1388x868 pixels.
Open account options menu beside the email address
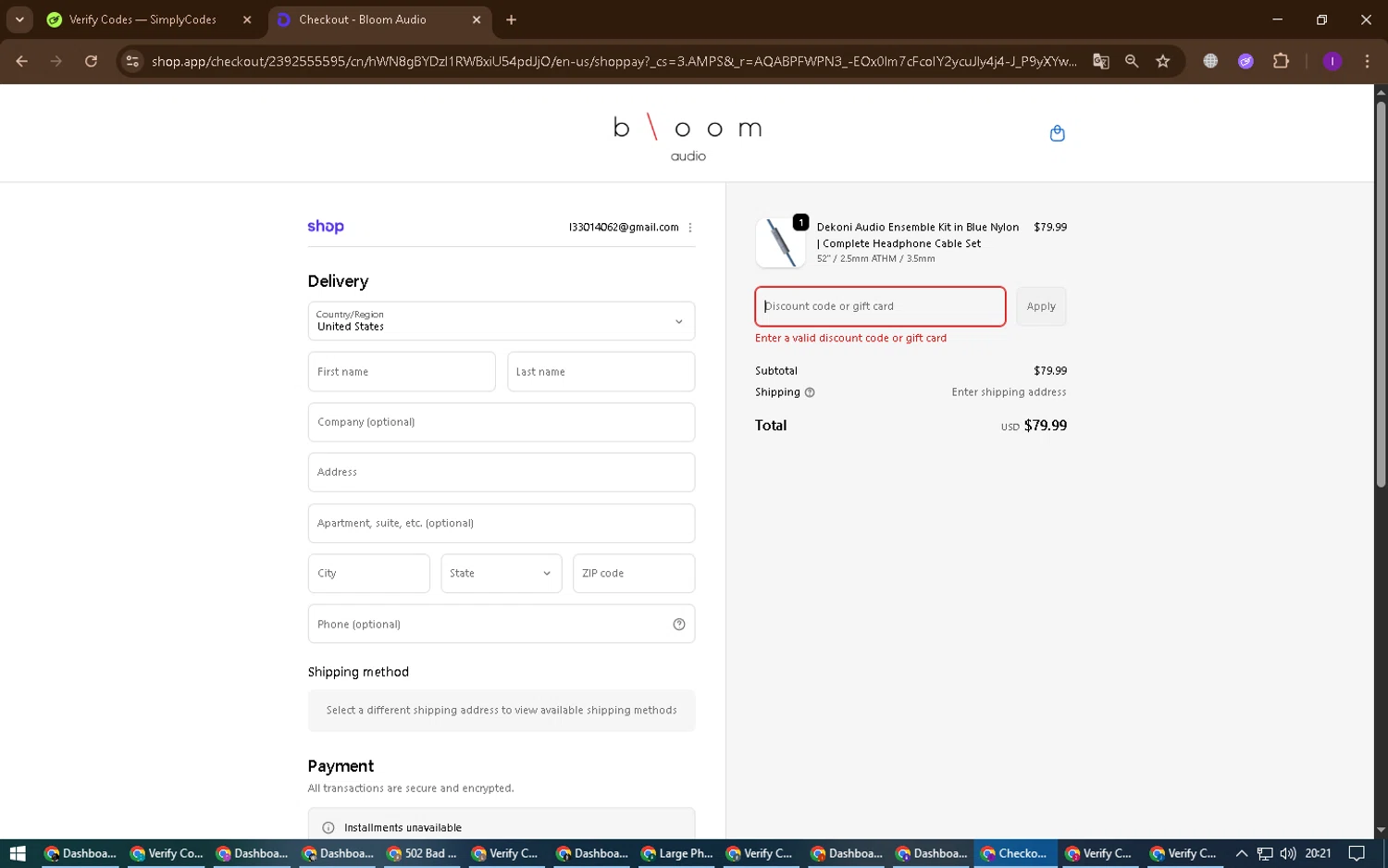click(x=690, y=228)
